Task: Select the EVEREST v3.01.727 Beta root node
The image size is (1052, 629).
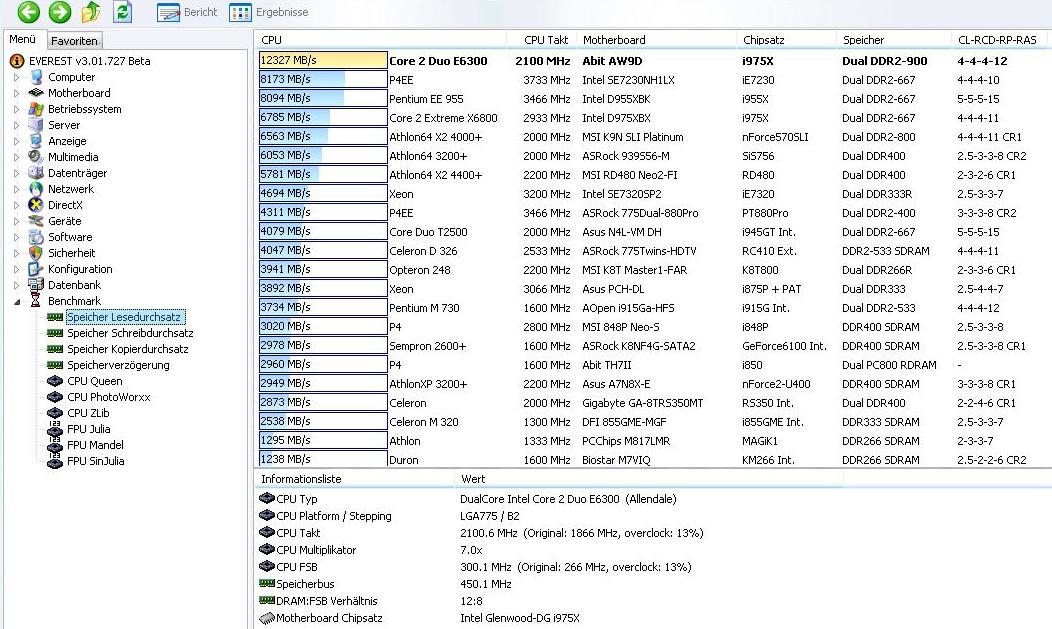Action: [89, 61]
